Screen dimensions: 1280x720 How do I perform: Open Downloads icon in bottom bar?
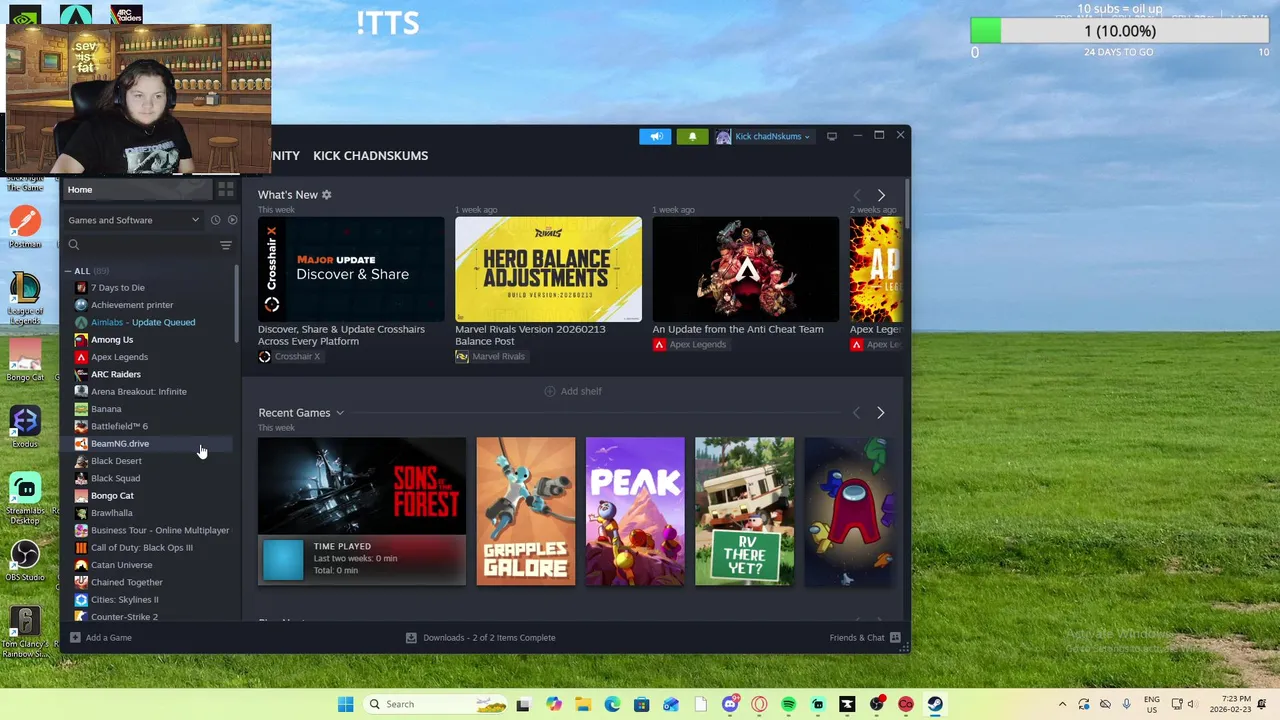(411, 637)
